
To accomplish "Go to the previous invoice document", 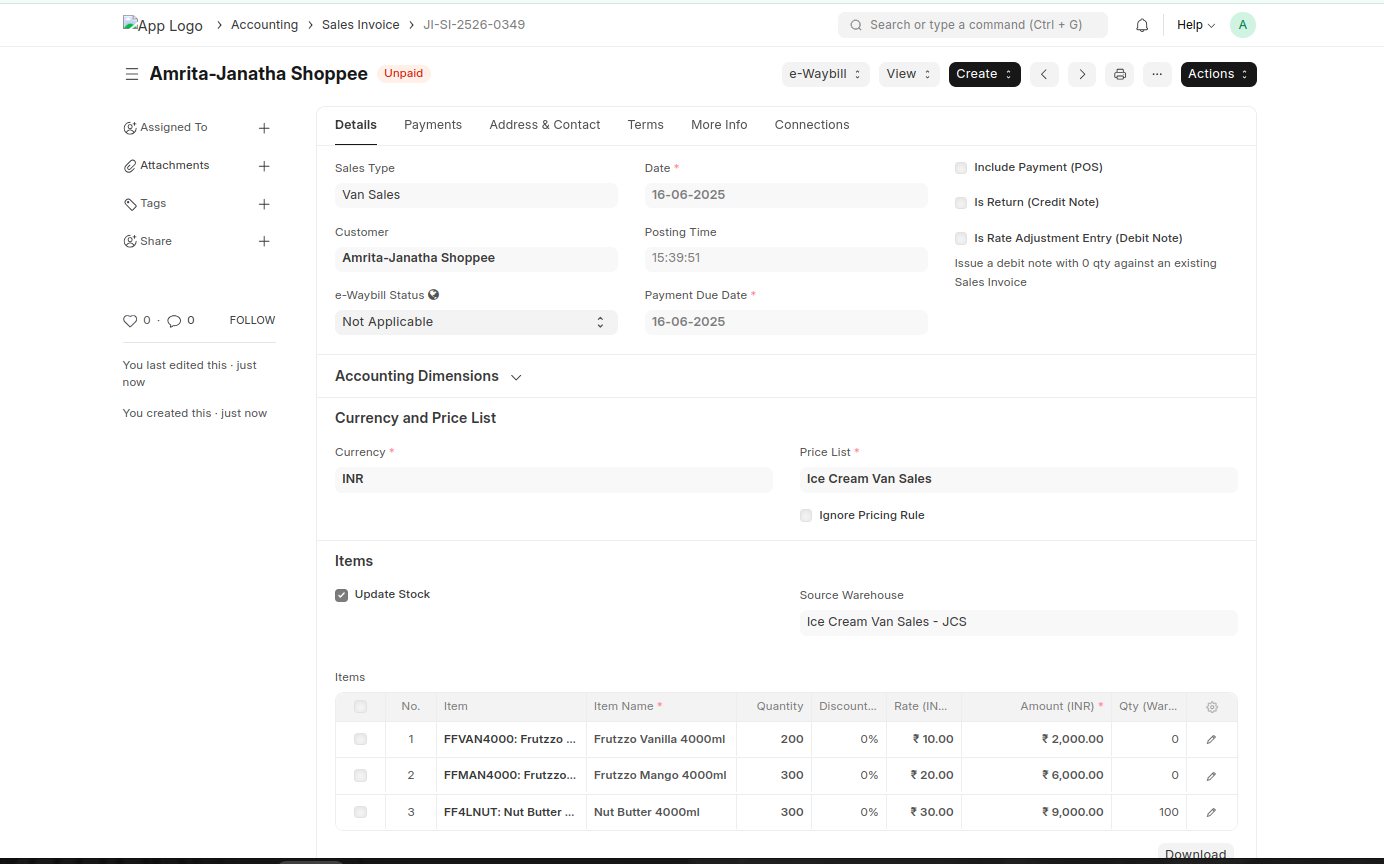I will pyautogui.click(x=1044, y=74).
